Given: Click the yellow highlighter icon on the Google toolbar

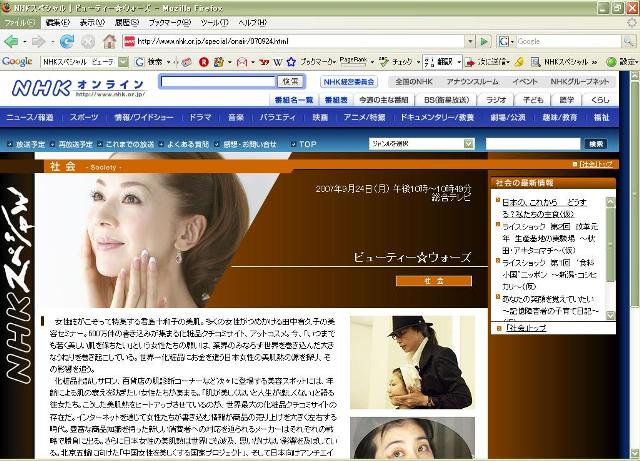Looking at the screenshot, I should click(519, 62).
